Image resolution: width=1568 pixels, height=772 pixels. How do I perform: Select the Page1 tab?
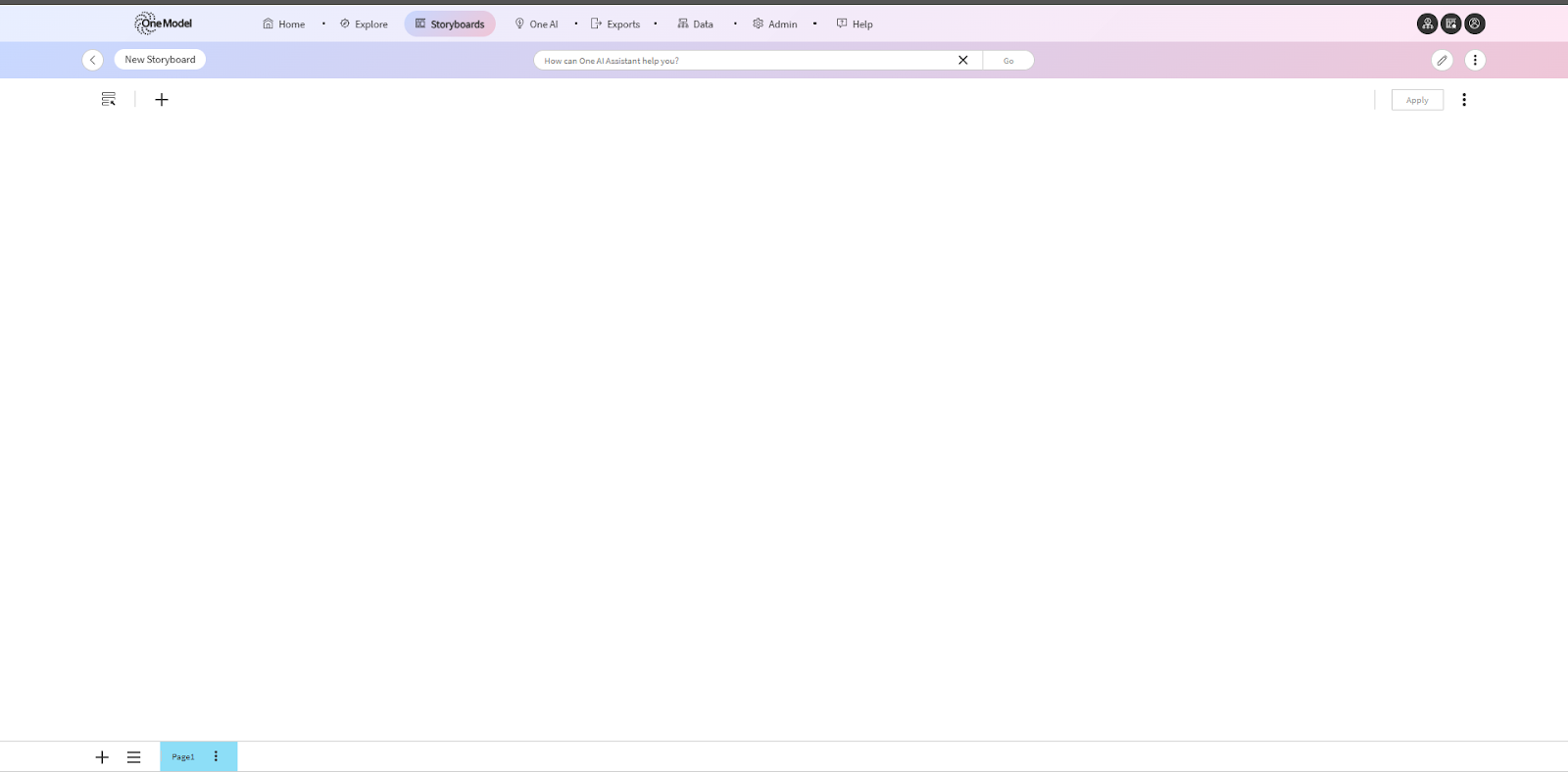(183, 756)
